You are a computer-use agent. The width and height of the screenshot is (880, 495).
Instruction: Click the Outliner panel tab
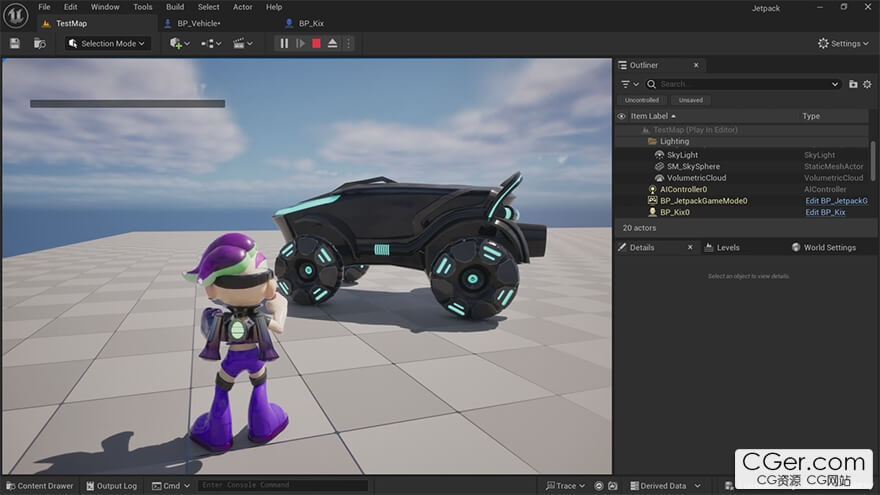coord(643,65)
